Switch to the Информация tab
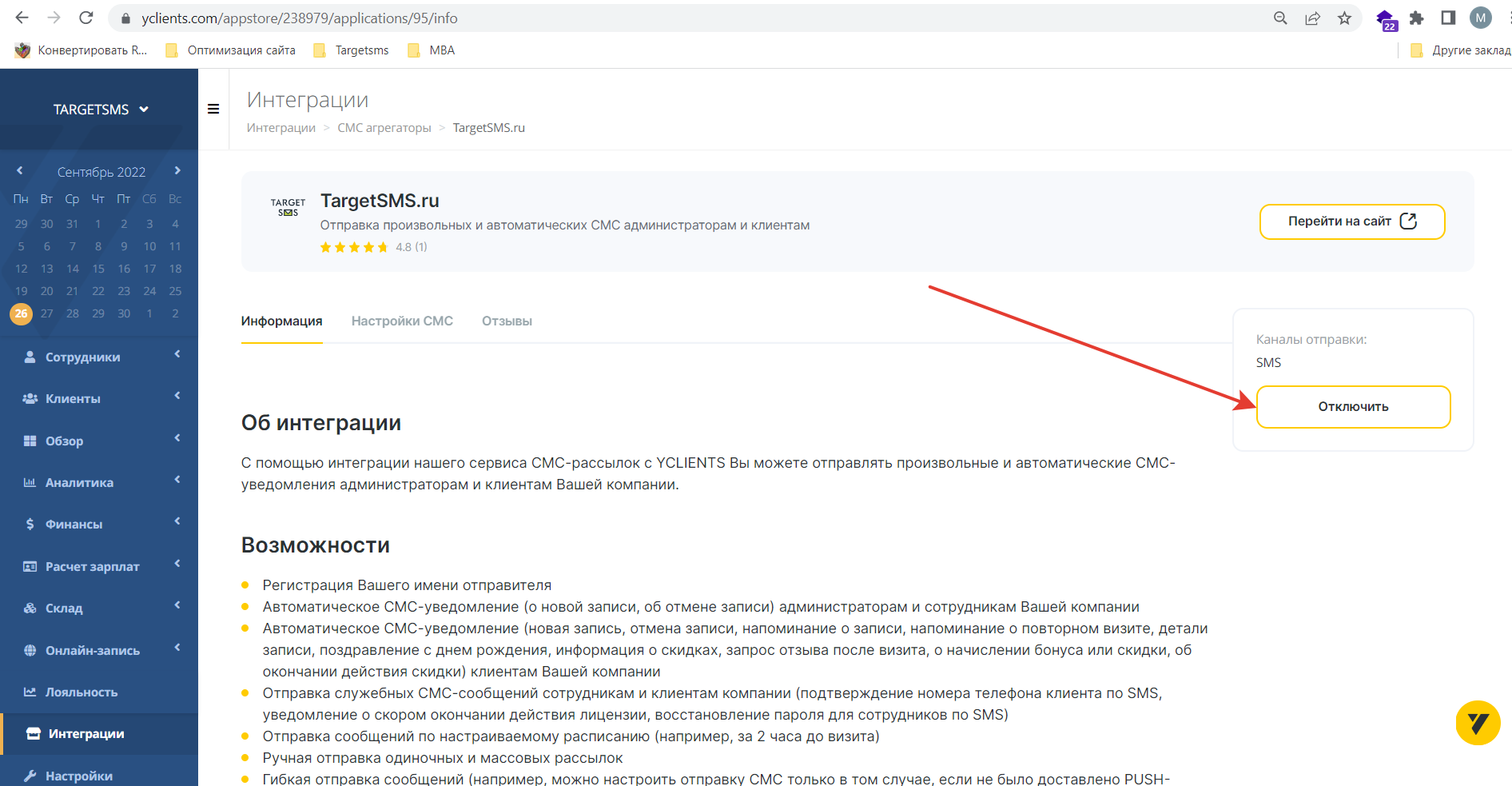The width and height of the screenshot is (1512, 786). tap(282, 321)
